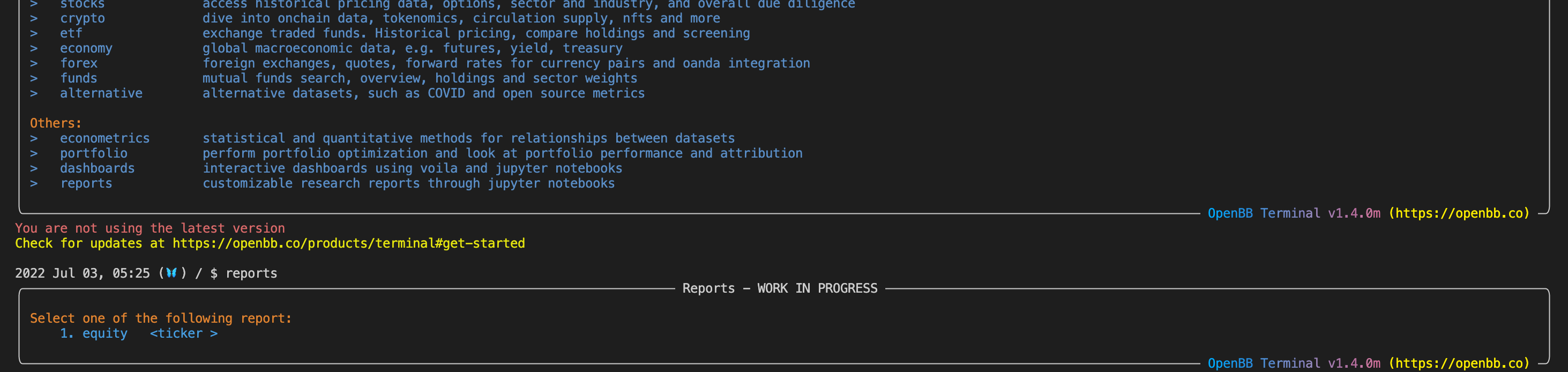This screenshot has width=1568, height=372.
Task: Select the 'etf' command name
Action: click(x=71, y=33)
